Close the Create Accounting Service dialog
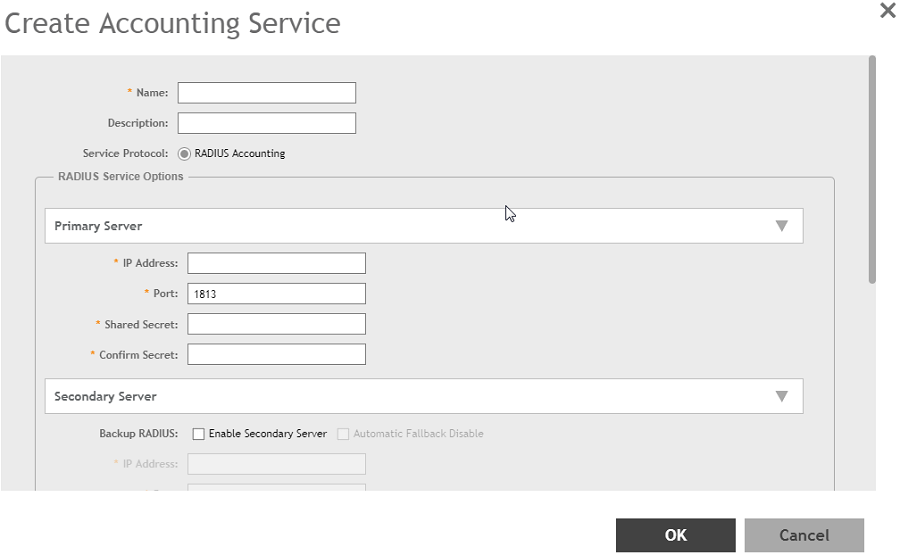The width and height of the screenshot is (900, 555). [x=887, y=11]
